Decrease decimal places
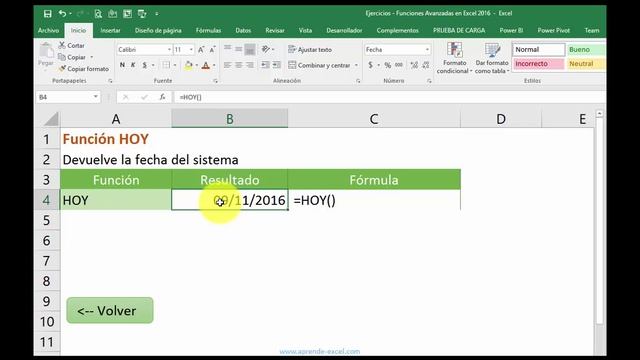The image size is (640, 360). click(x=426, y=65)
